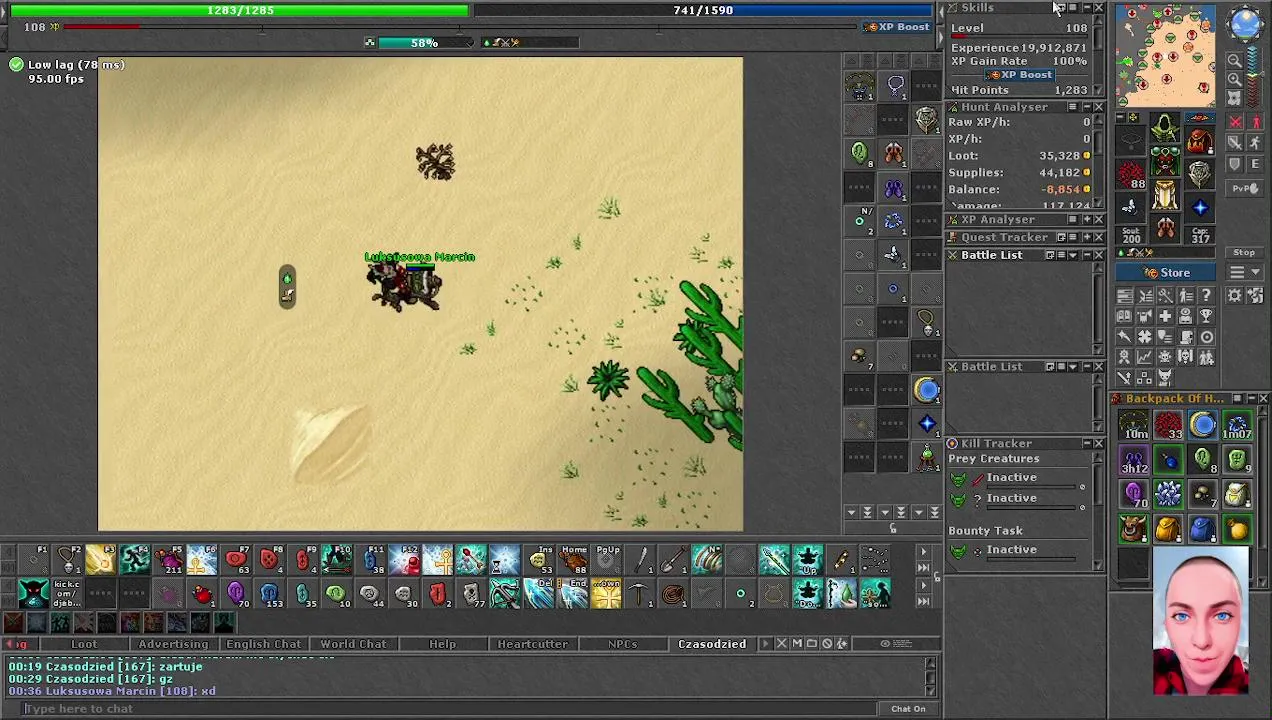Use the crossbow hotkey icon
Screen dimensions: 1272x720
pyautogui.click(x=505, y=593)
